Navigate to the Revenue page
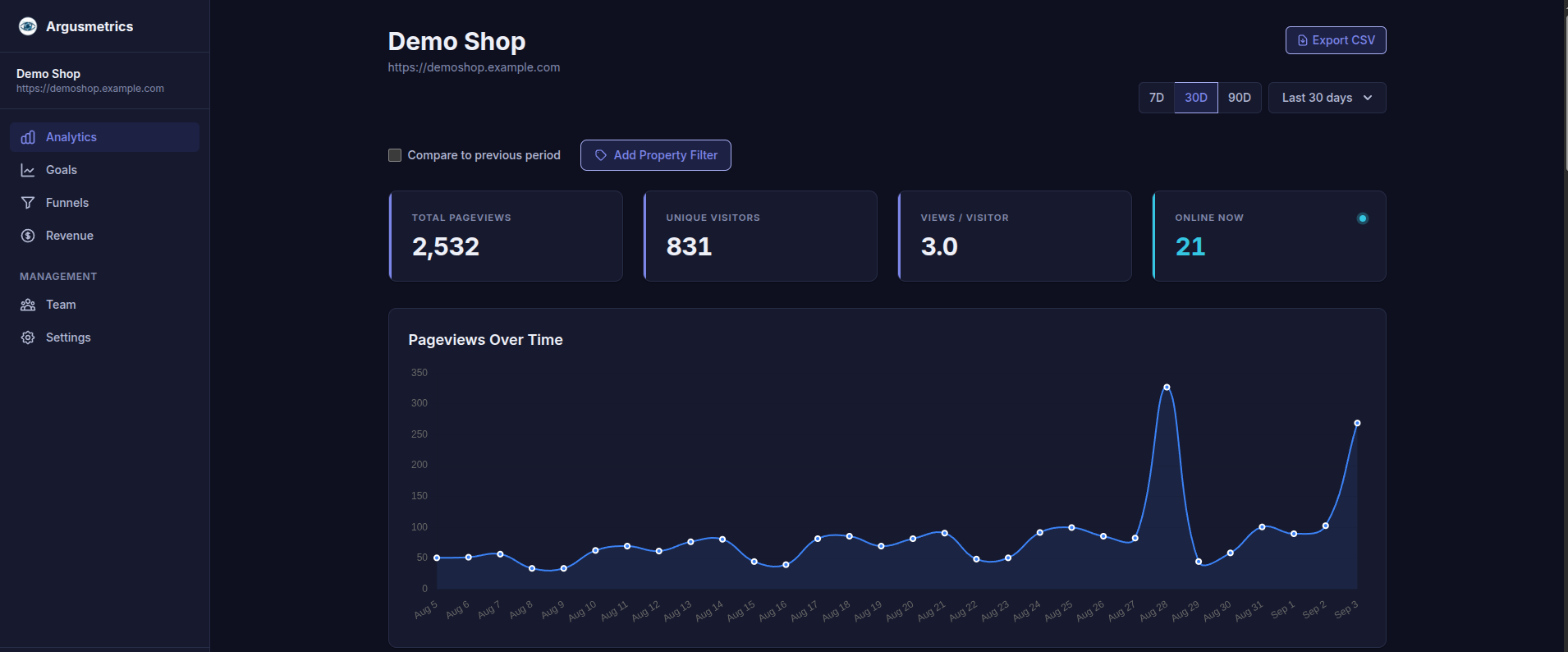Viewport: 1568px width, 652px height. (x=105, y=236)
